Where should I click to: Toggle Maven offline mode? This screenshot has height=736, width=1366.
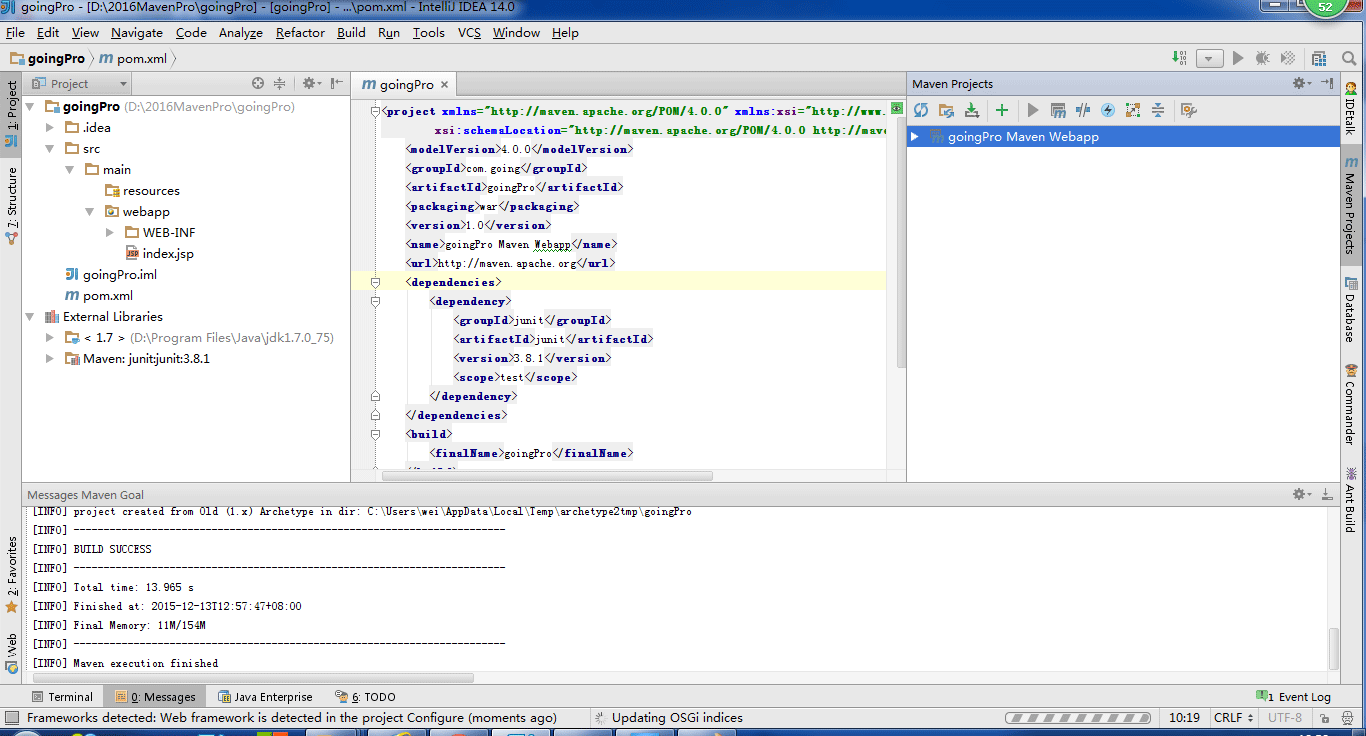coord(1083,110)
